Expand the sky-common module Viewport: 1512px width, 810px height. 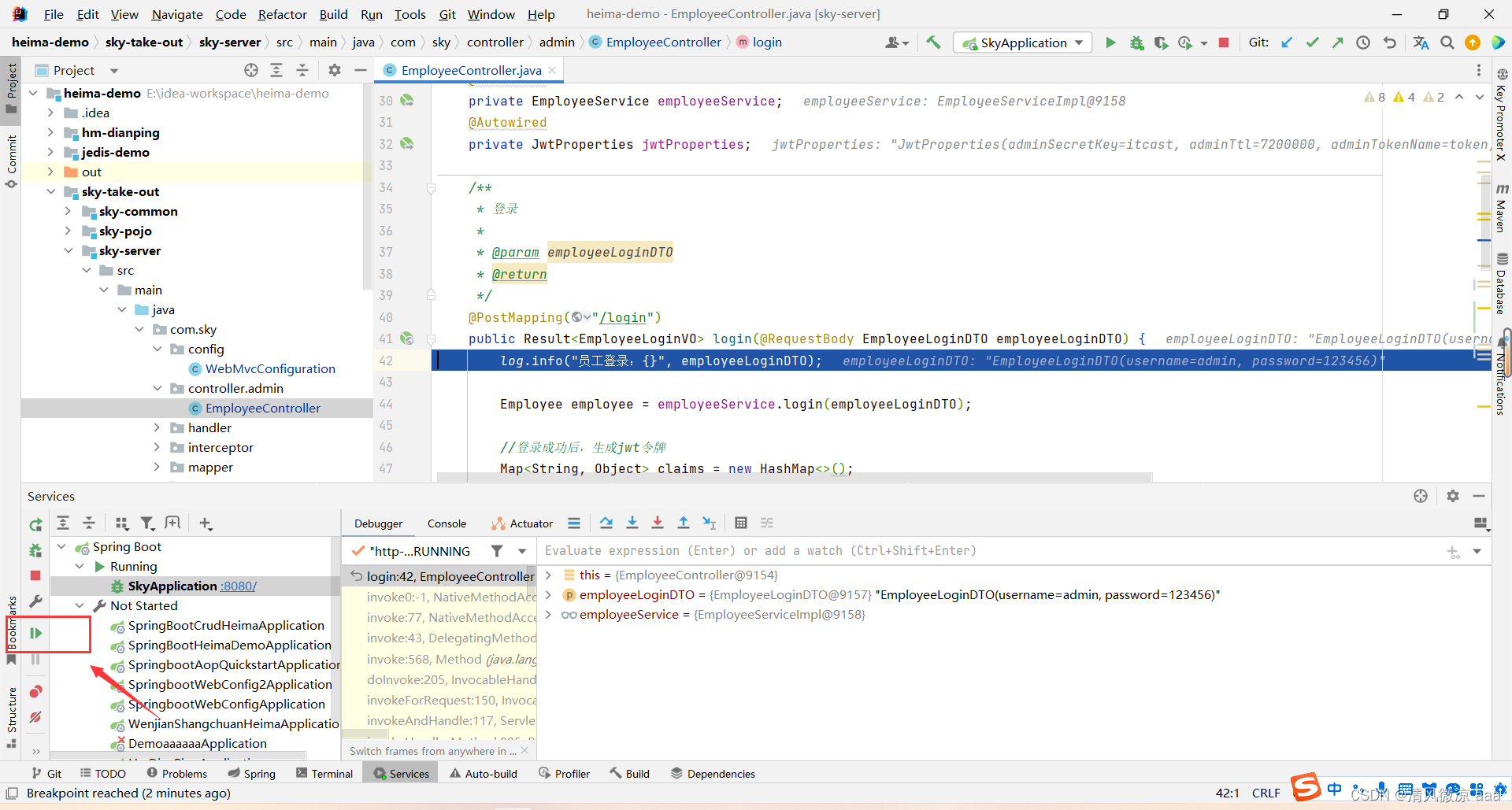[68, 211]
